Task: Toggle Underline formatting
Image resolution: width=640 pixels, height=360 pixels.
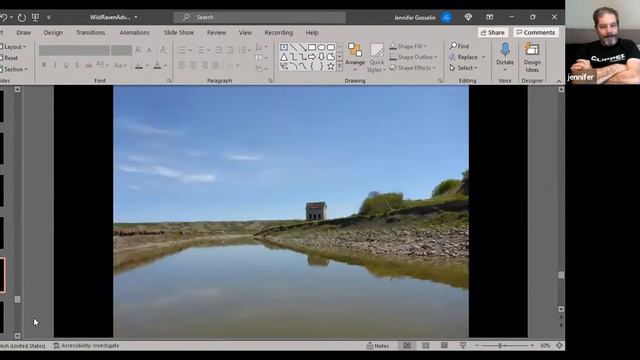Action: pyautogui.click(x=66, y=65)
